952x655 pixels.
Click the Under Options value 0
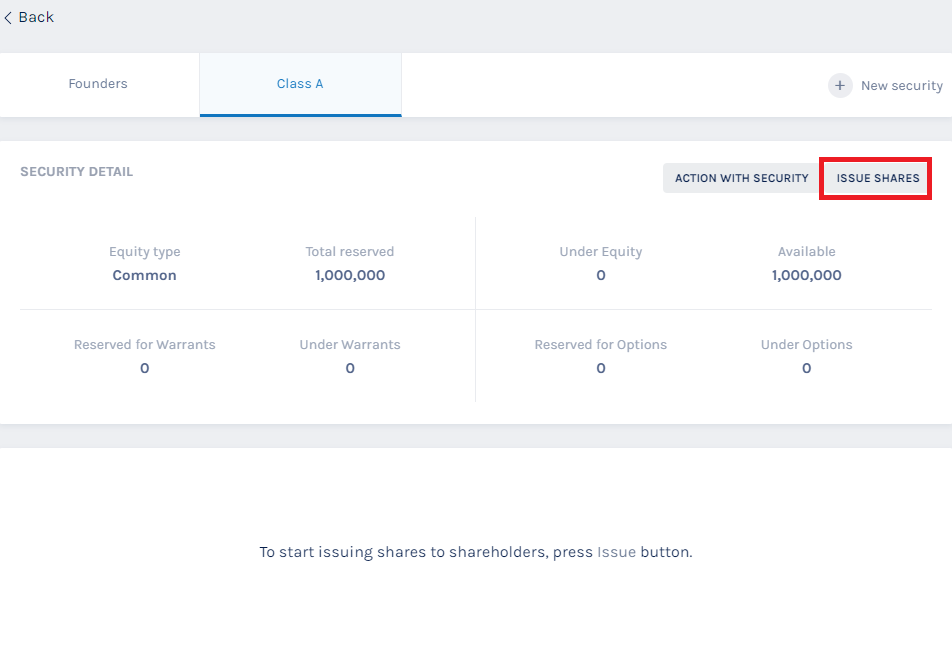click(x=806, y=368)
